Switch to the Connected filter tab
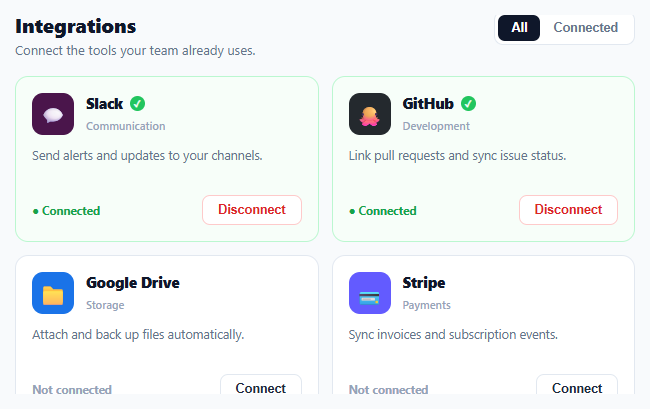The image size is (650, 409). pos(586,28)
